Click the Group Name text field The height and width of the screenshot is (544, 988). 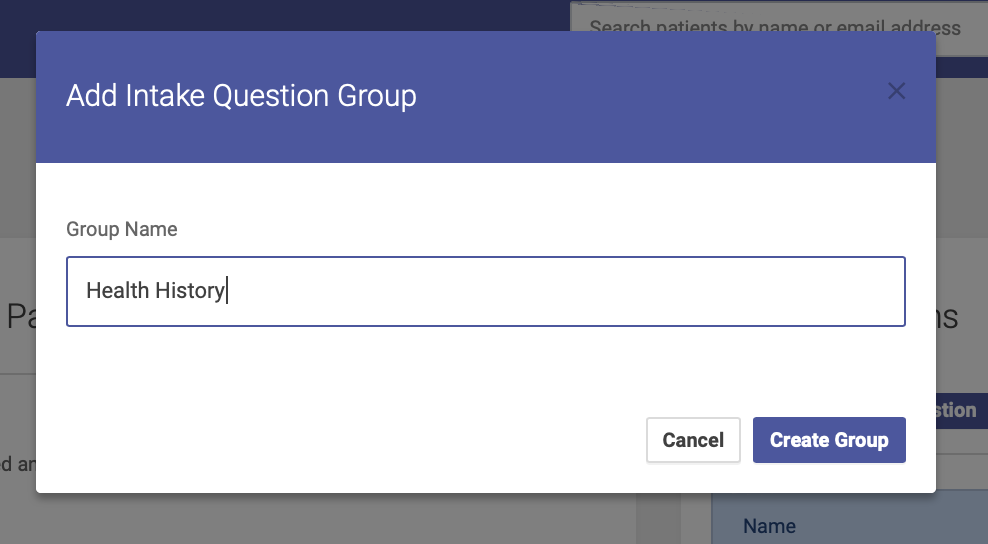tap(486, 291)
